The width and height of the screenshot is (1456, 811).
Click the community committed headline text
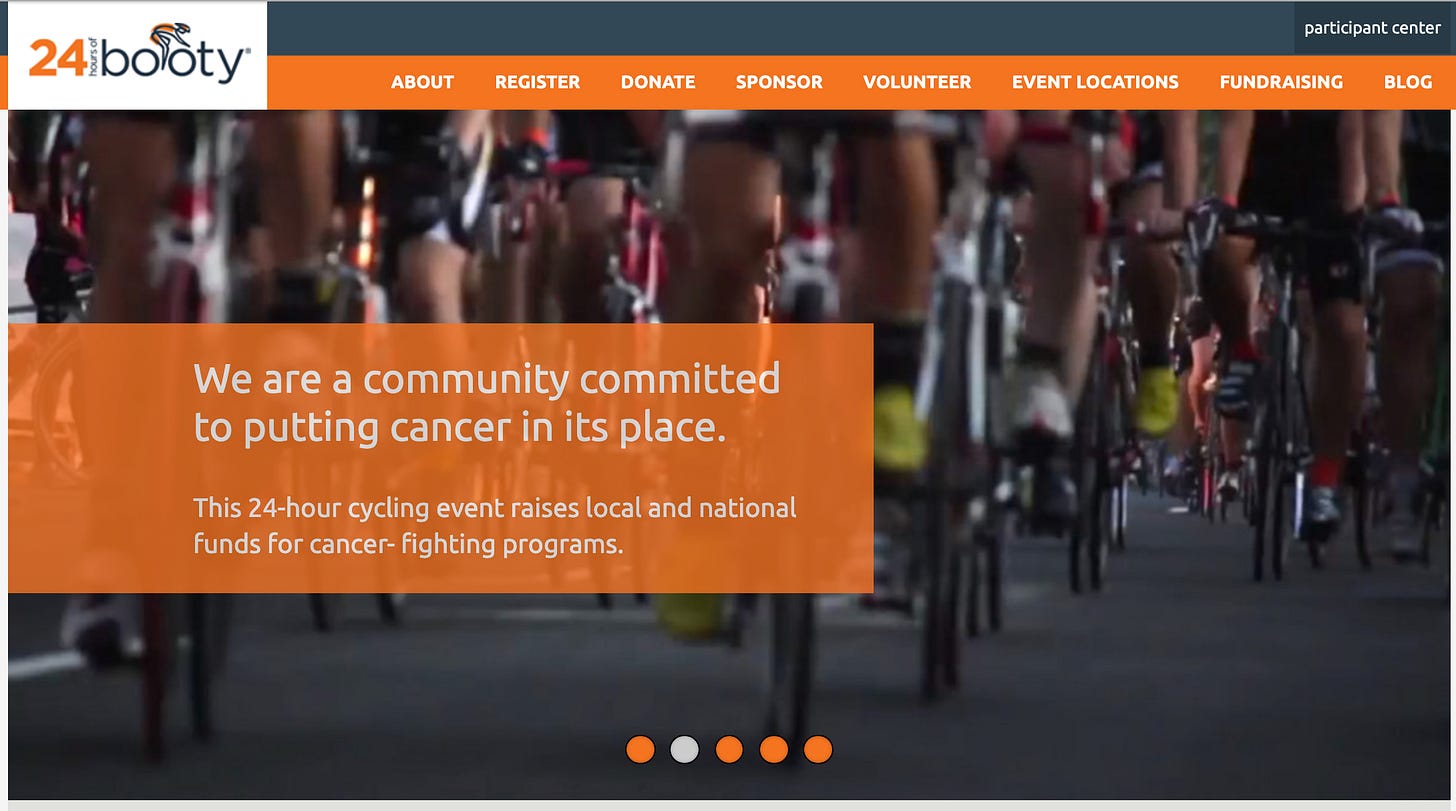pos(487,403)
